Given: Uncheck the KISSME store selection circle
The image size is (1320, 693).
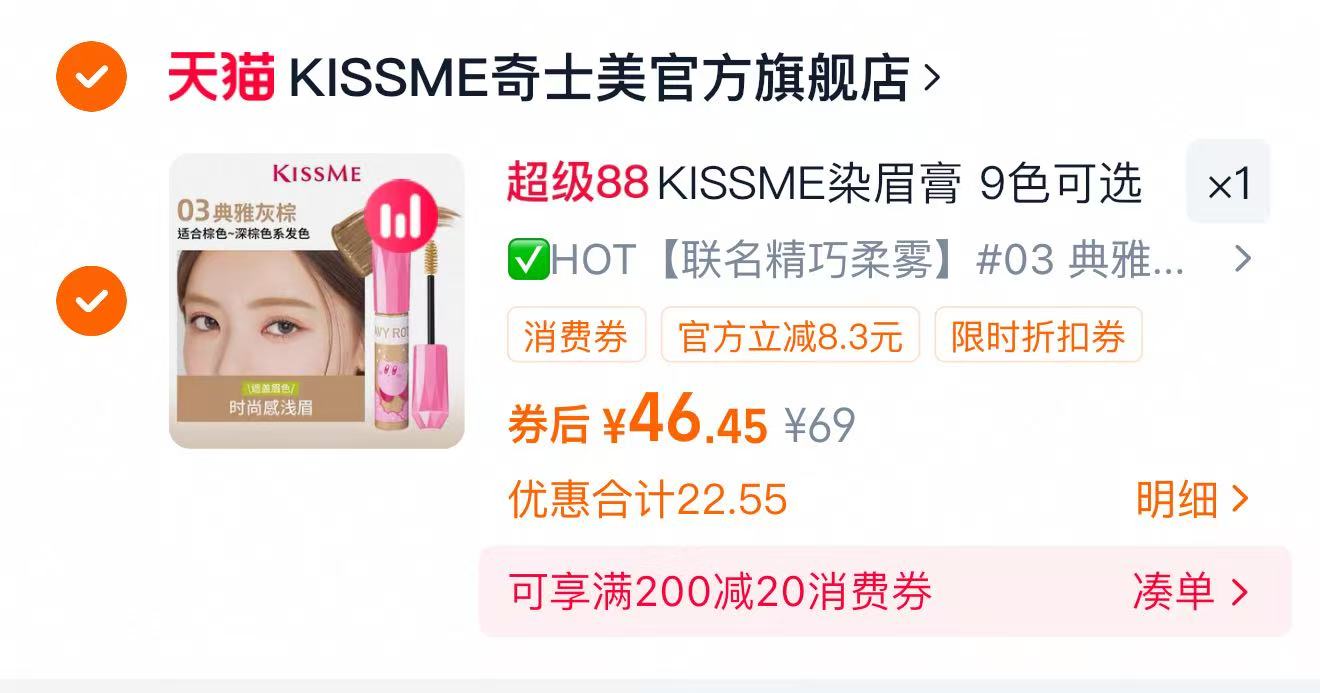Looking at the screenshot, I should 91,77.
